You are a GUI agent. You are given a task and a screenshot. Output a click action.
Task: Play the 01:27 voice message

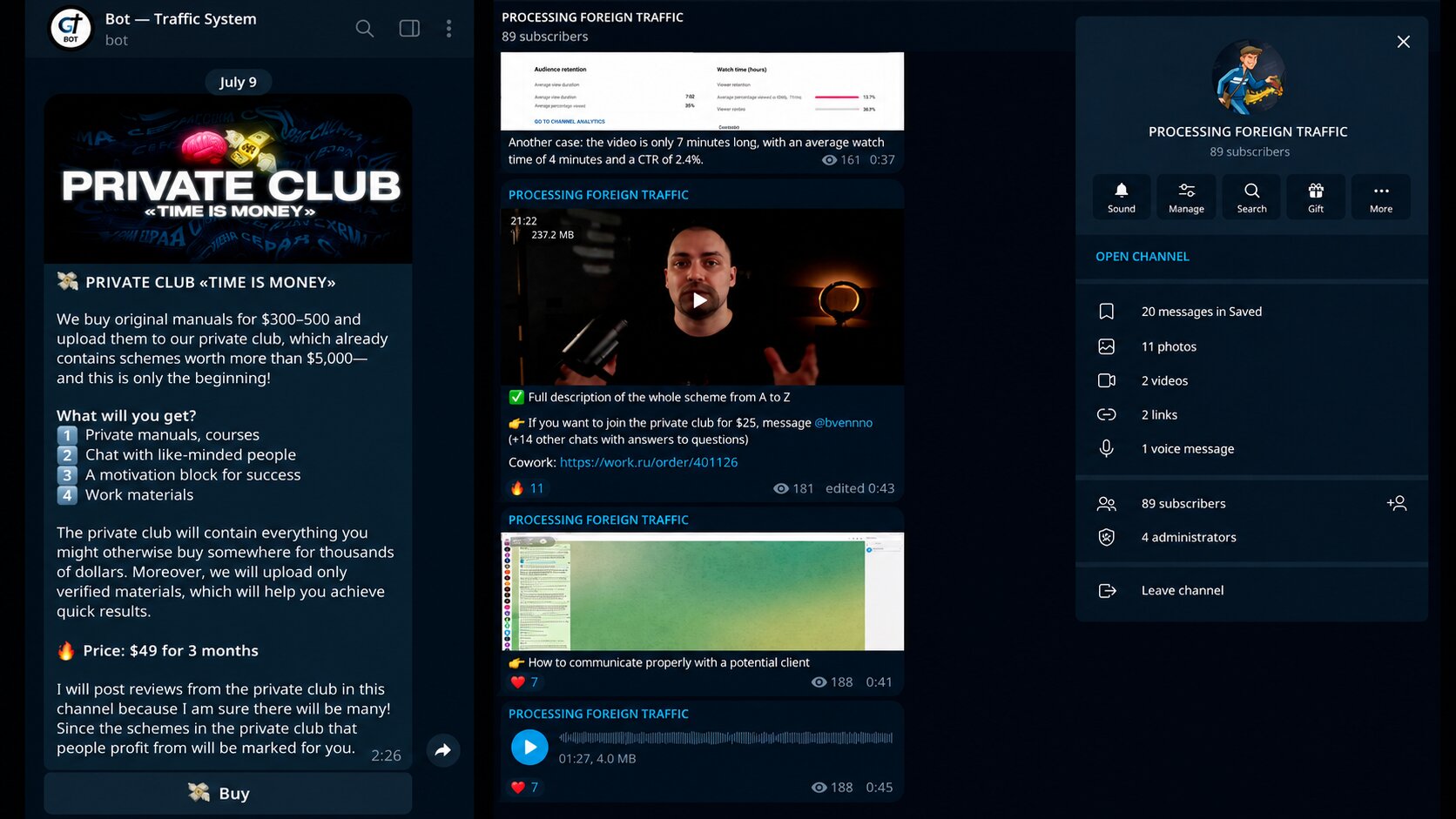529,747
